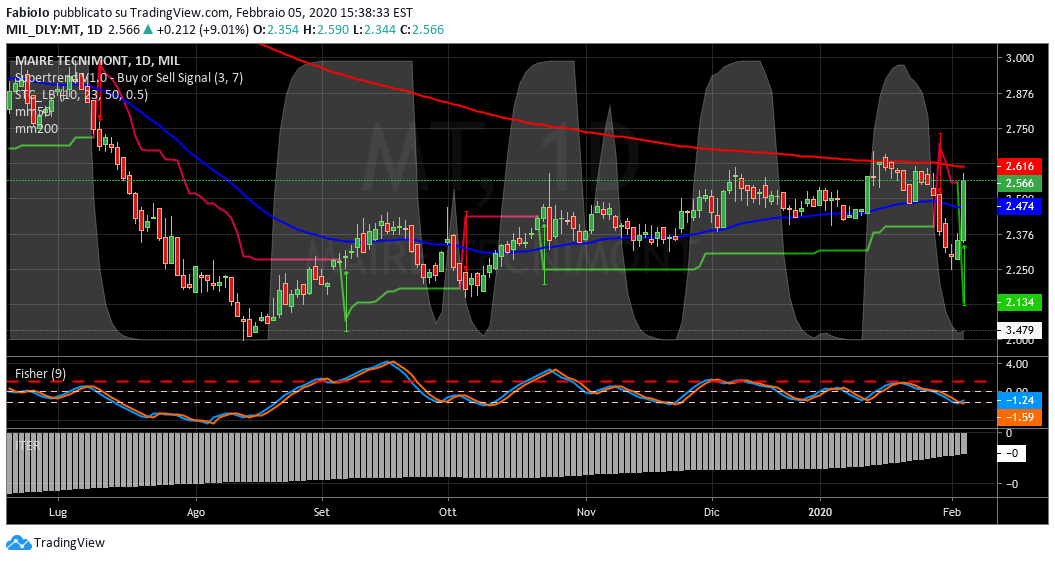The image size is (1055, 561).
Task: Click the Nov month label on time axis
Action: 586,511
